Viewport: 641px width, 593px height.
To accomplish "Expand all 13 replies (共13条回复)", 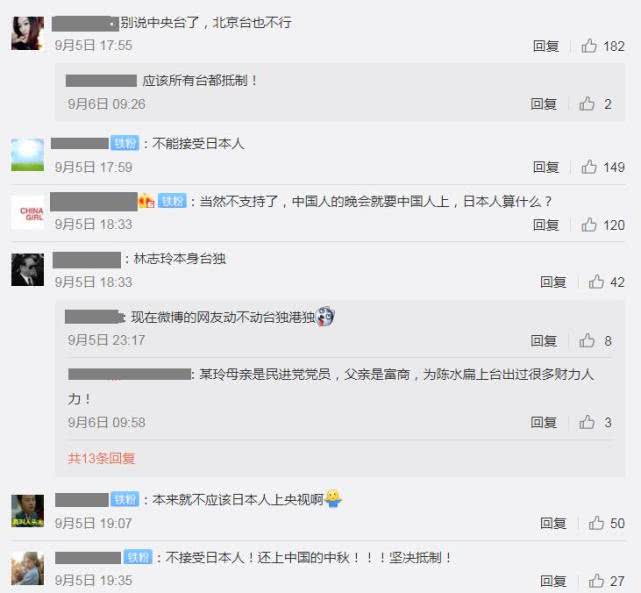I will [x=101, y=458].
